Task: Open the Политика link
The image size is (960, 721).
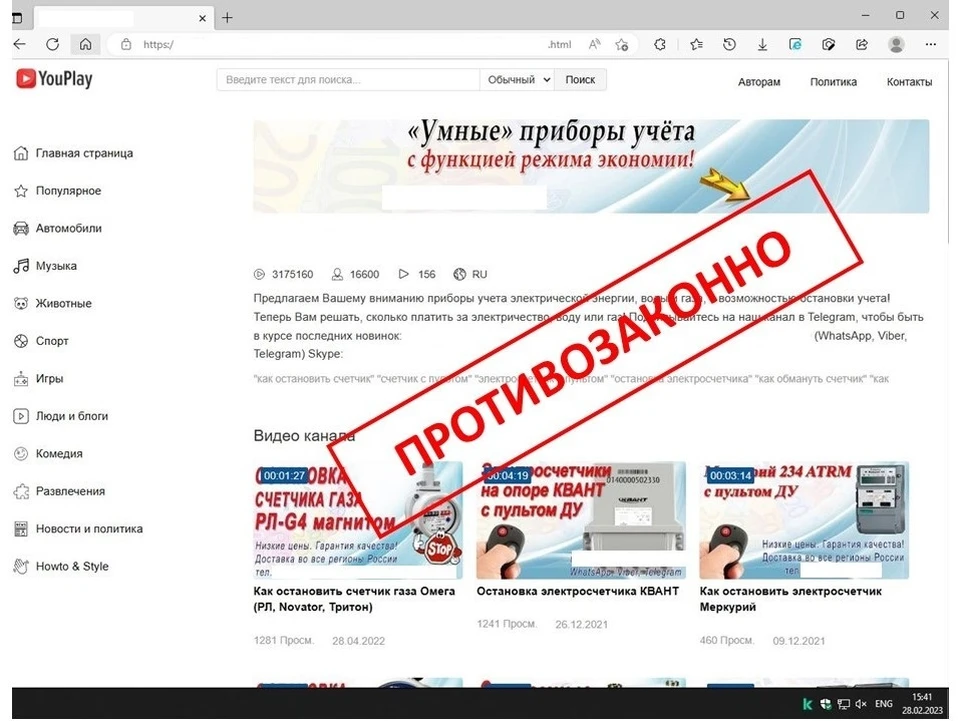Action: 833,82
